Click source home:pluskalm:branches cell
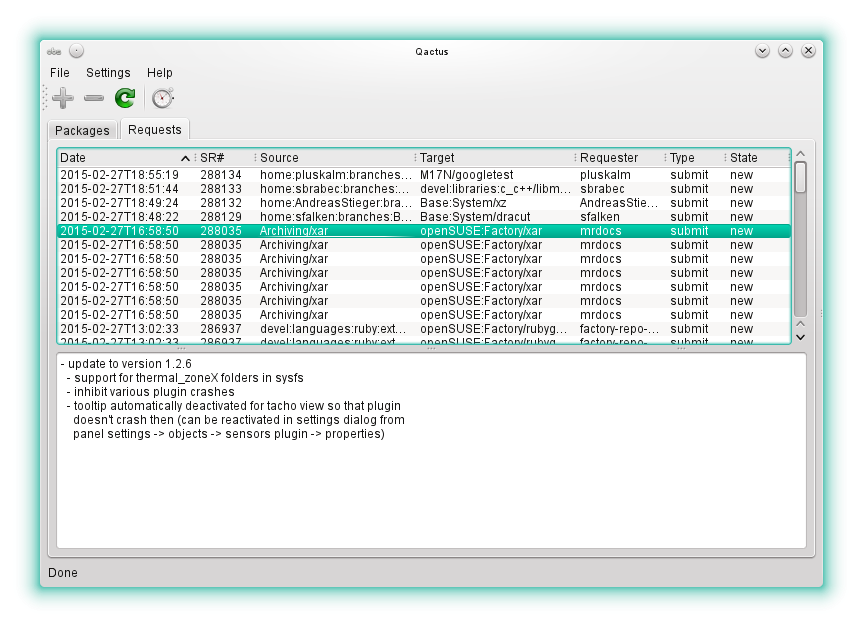Image resolution: width=863 pixels, height=627 pixels. 336,175
